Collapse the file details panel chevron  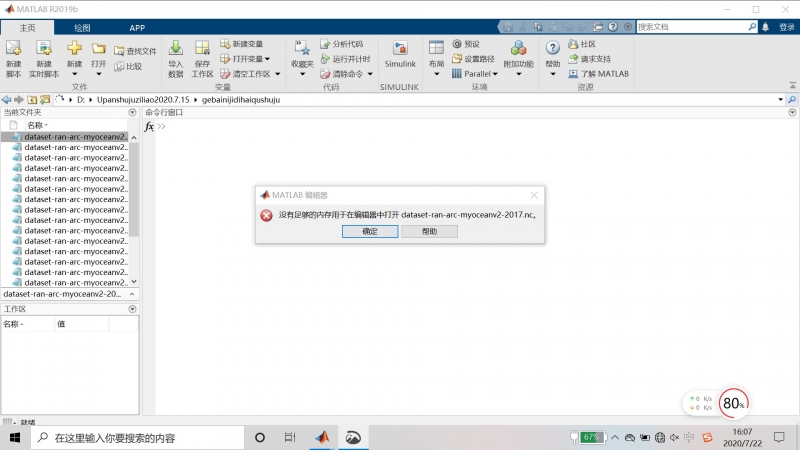133,295
